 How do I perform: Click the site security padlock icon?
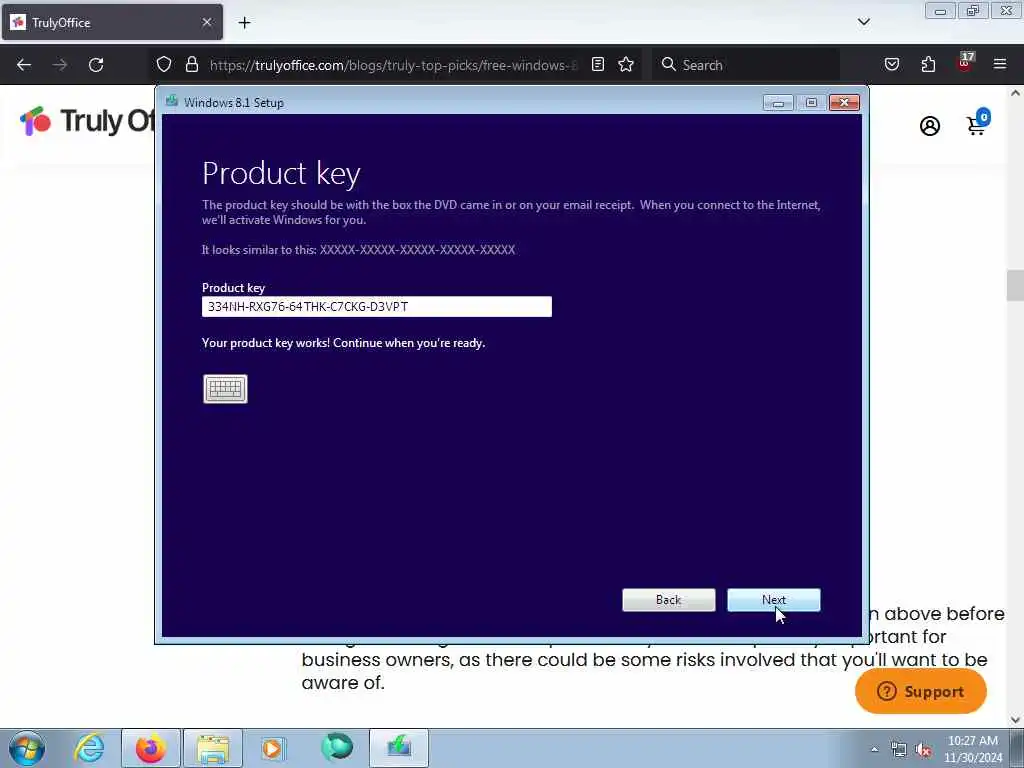[191, 65]
